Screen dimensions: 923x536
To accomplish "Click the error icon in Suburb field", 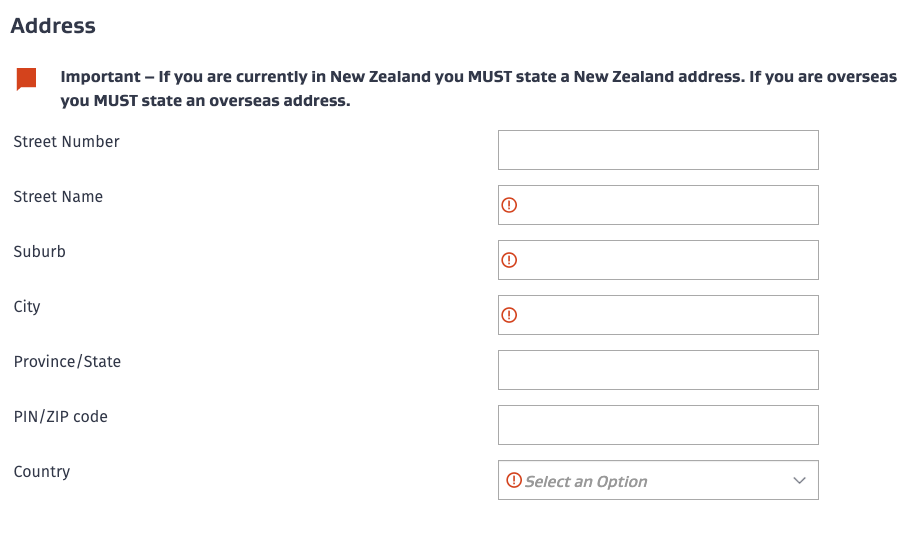I will point(509,260).
